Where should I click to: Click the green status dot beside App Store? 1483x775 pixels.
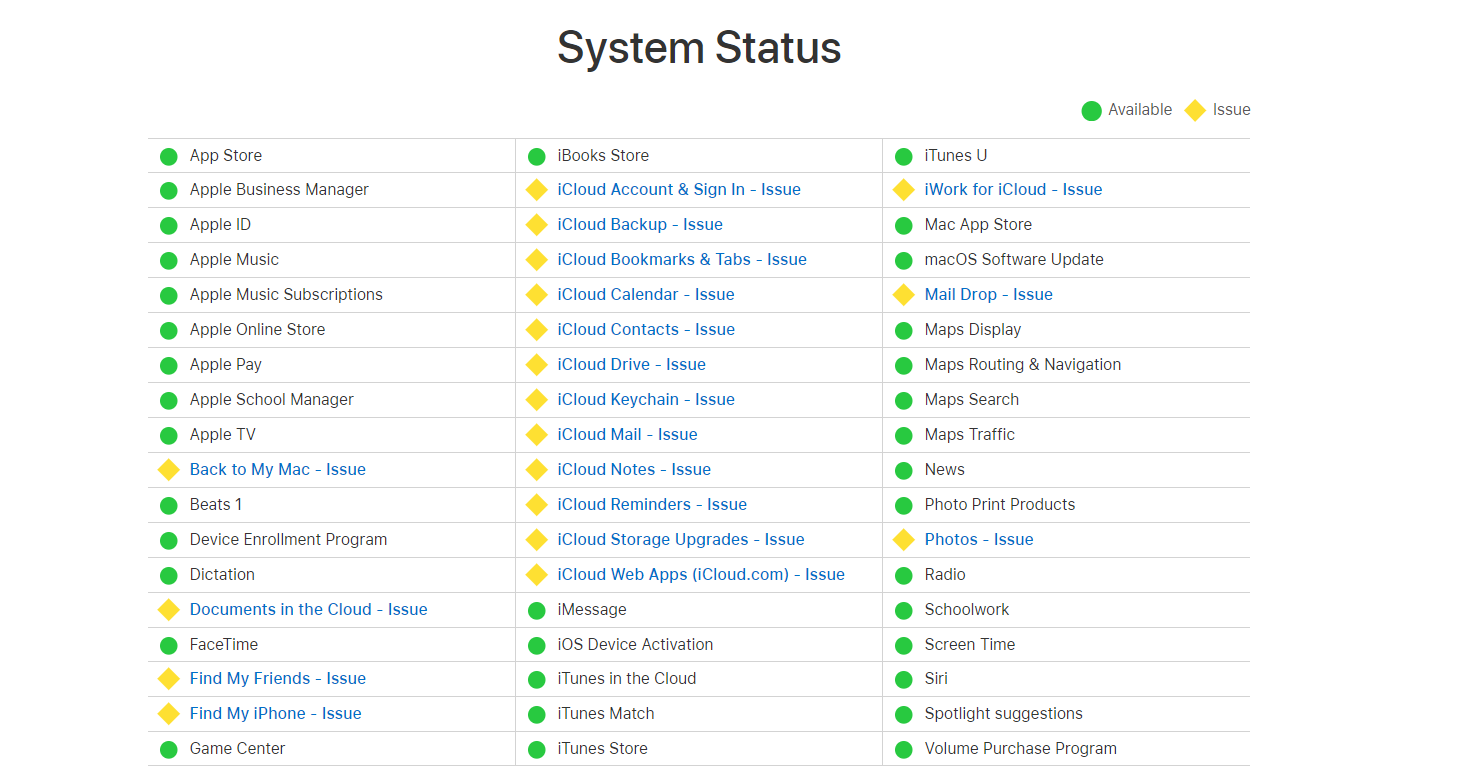click(169, 156)
